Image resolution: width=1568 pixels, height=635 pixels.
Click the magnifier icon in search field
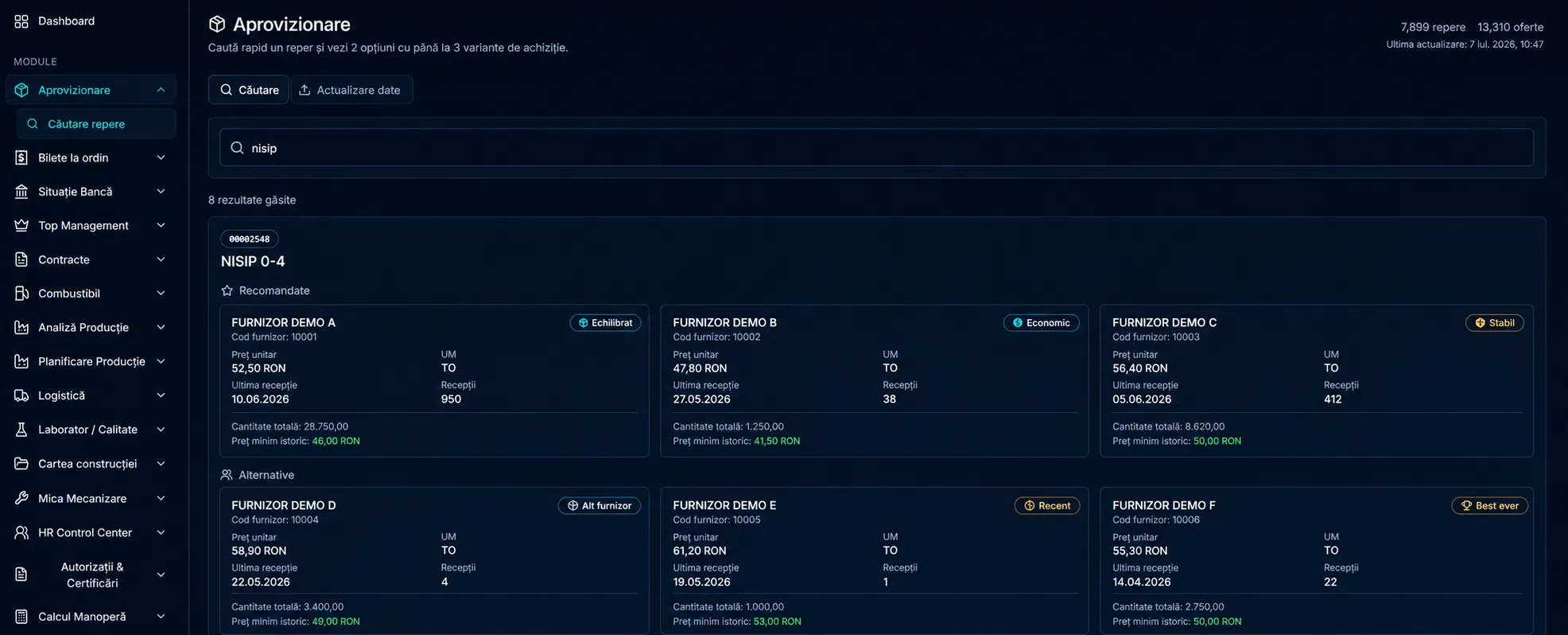tap(237, 148)
